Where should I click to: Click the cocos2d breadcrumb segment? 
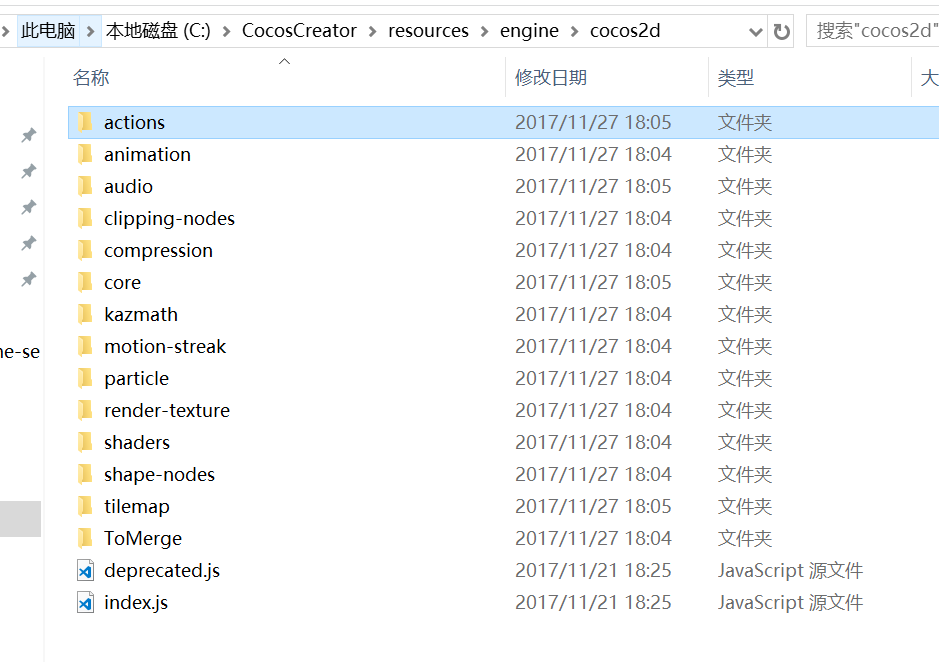tap(625, 31)
